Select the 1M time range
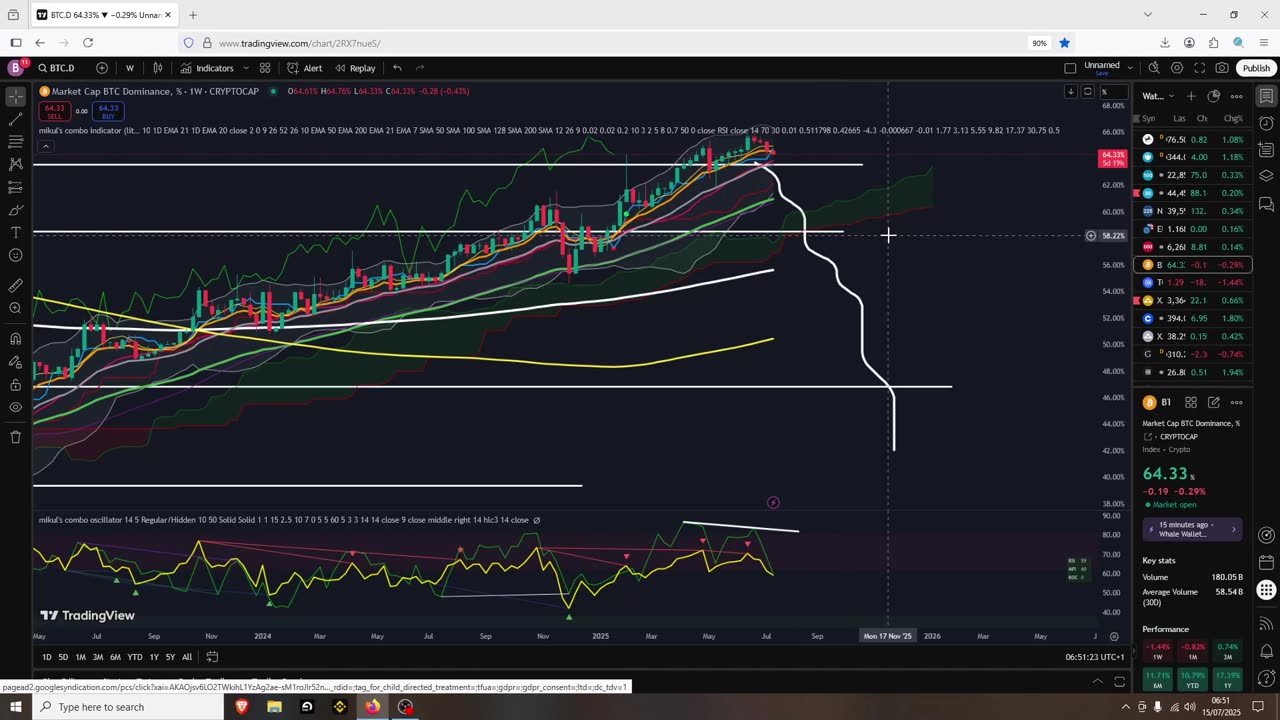 (81, 657)
